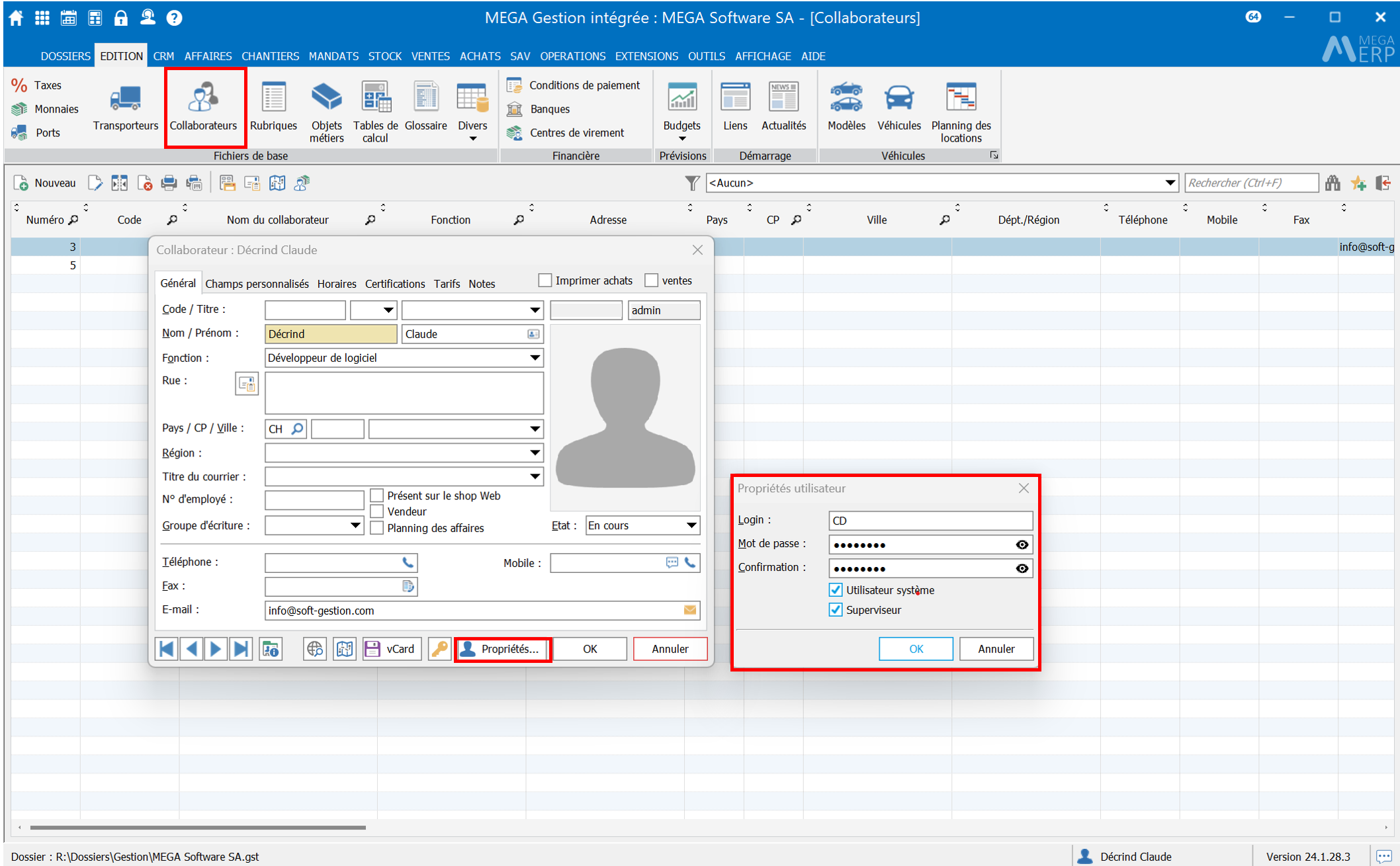Viewport: 1400px width, 866px height.
Task: Enable Présent sur le shop Web
Action: 377,496
